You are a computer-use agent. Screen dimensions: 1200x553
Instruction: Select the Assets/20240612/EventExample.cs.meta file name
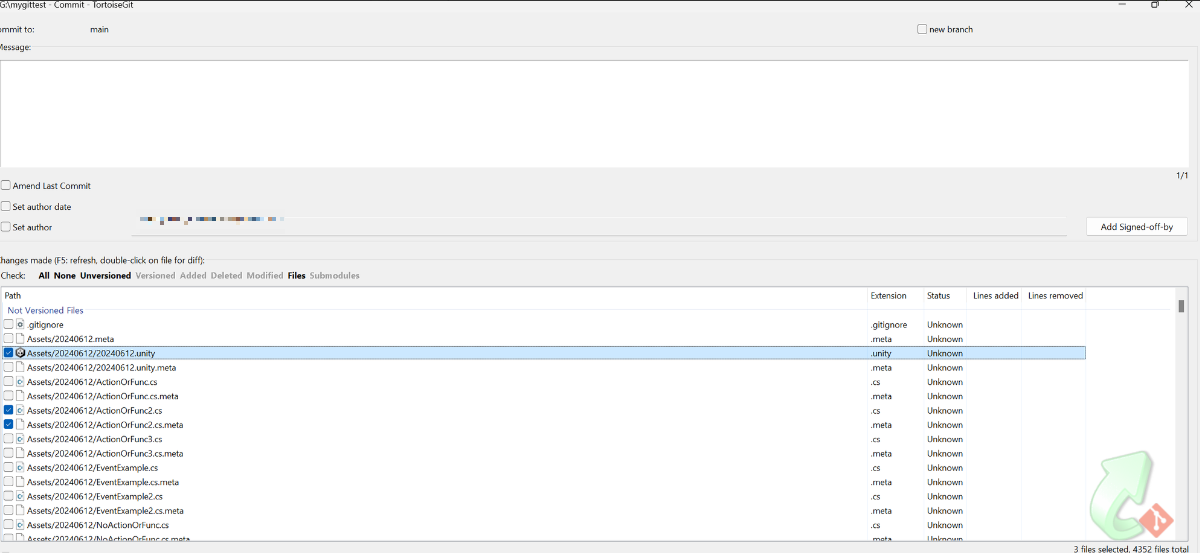click(x=103, y=482)
